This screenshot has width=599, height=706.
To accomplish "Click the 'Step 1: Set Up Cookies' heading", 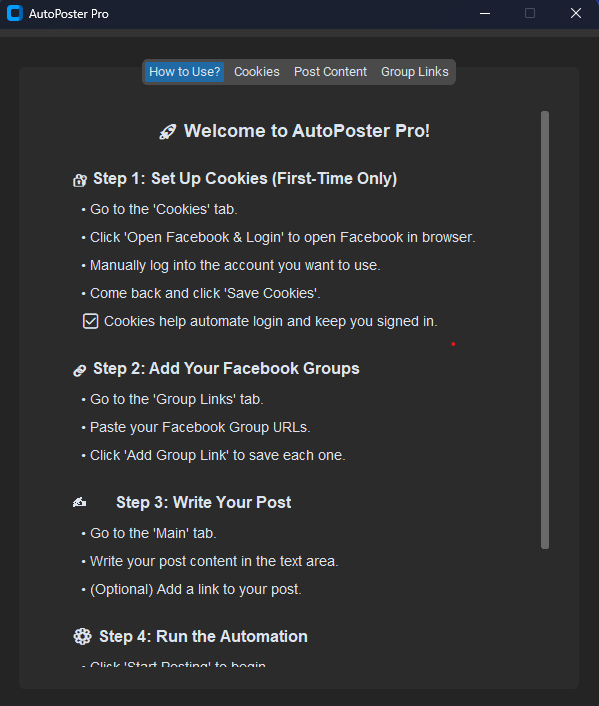I will [245, 179].
